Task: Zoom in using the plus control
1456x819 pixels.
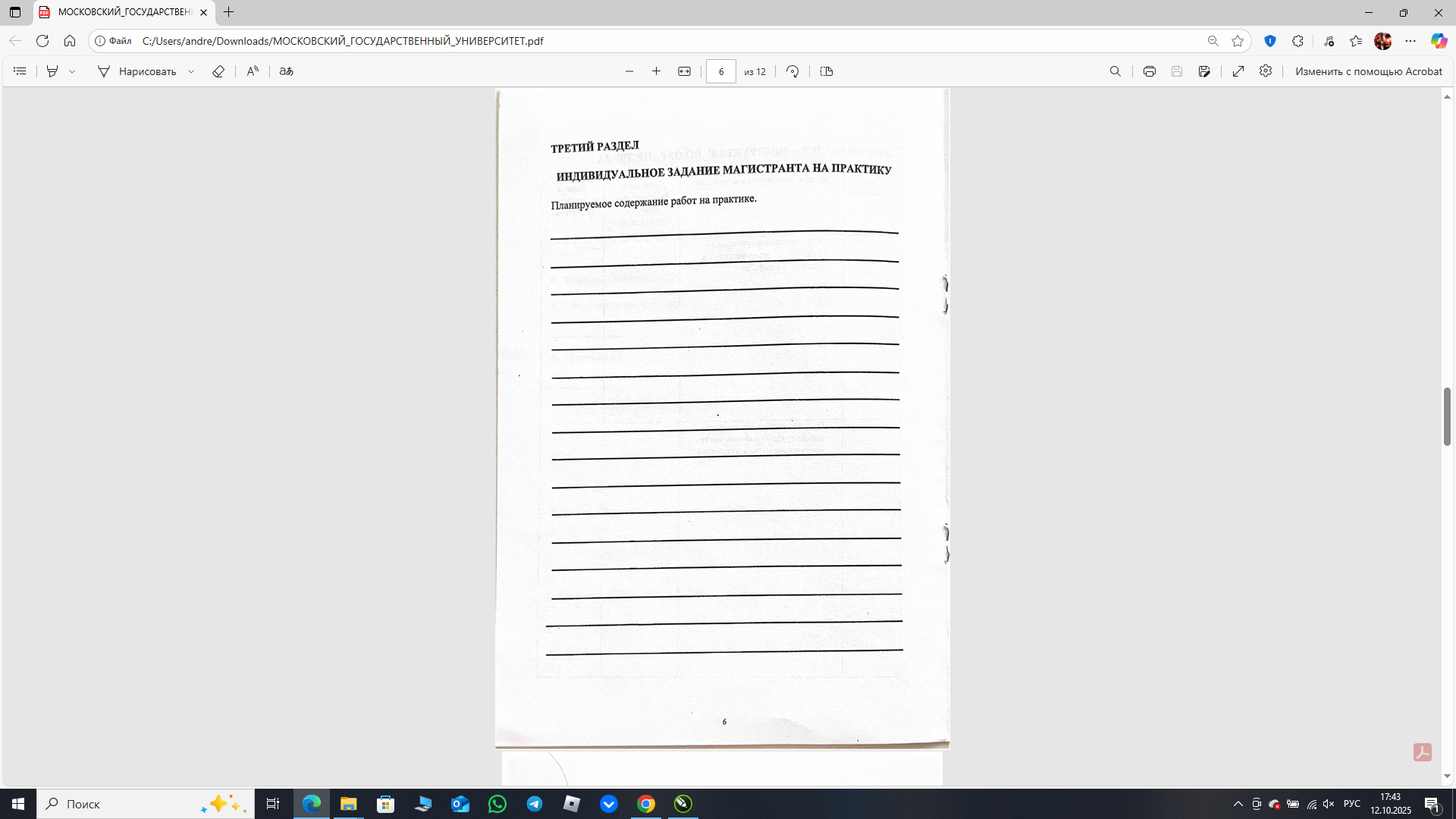Action: pyautogui.click(x=657, y=71)
